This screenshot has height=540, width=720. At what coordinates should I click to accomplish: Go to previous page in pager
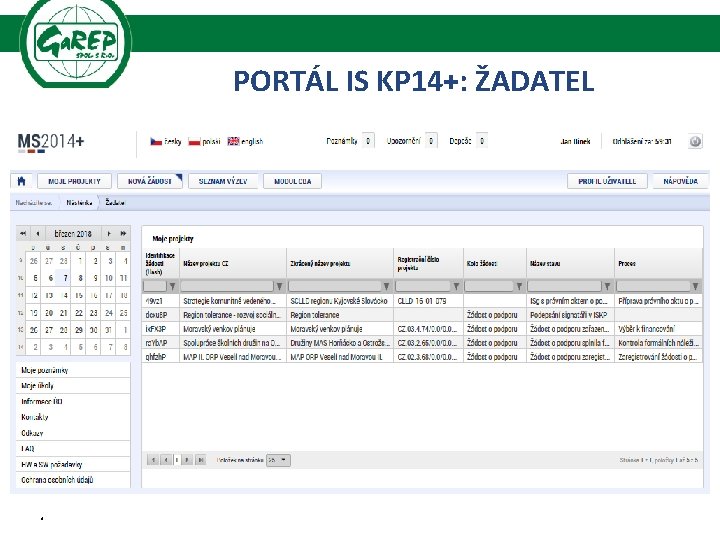coord(166,460)
